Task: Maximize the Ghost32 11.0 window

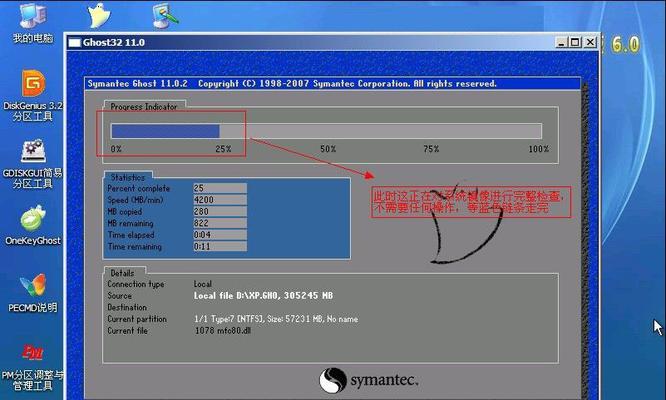Action: pyautogui.click(x=577, y=42)
